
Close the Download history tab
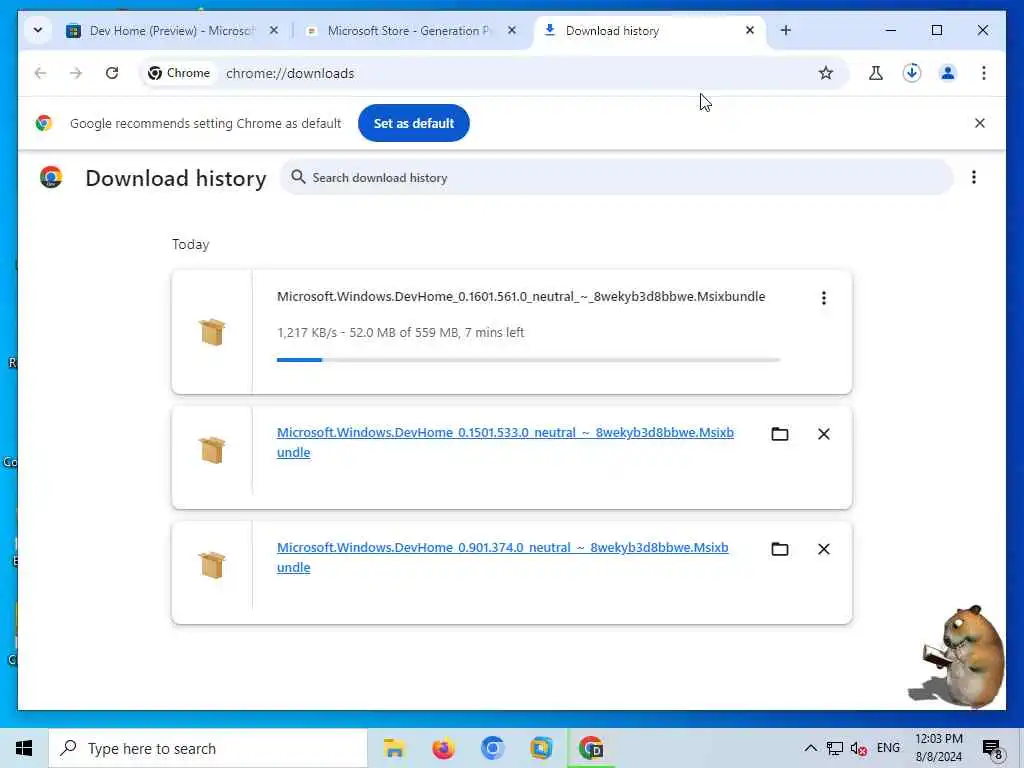pyautogui.click(x=750, y=30)
